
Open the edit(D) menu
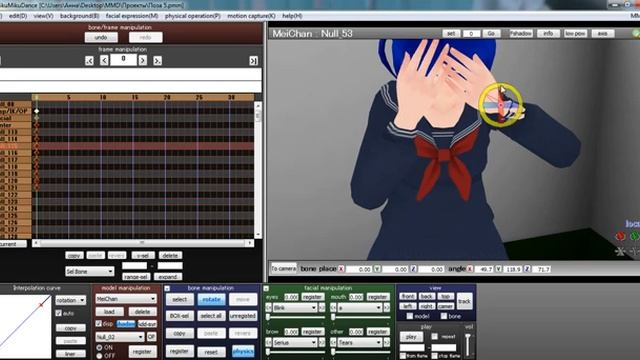[18, 16]
